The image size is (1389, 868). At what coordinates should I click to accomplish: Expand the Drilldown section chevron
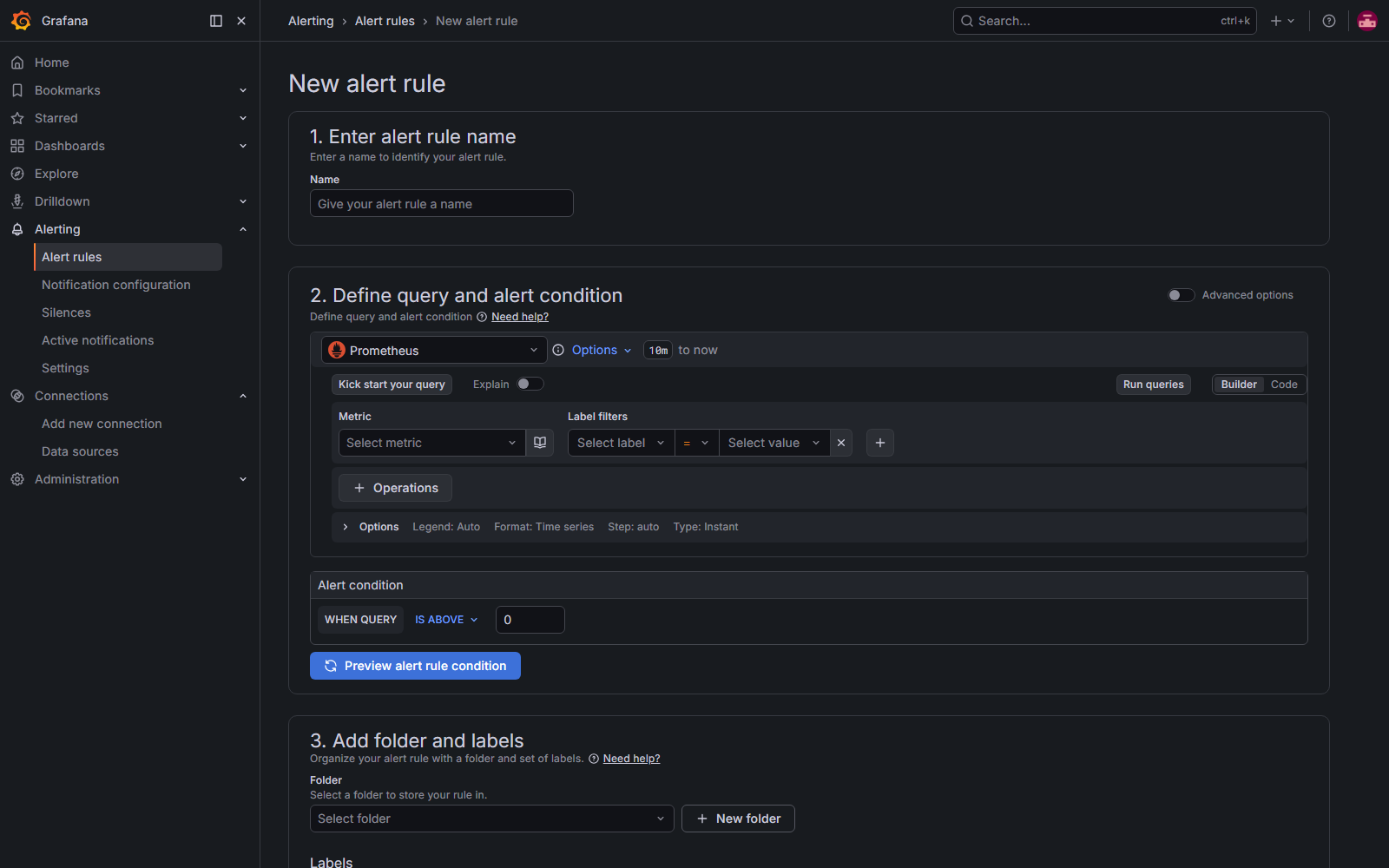[x=243, y=201]
